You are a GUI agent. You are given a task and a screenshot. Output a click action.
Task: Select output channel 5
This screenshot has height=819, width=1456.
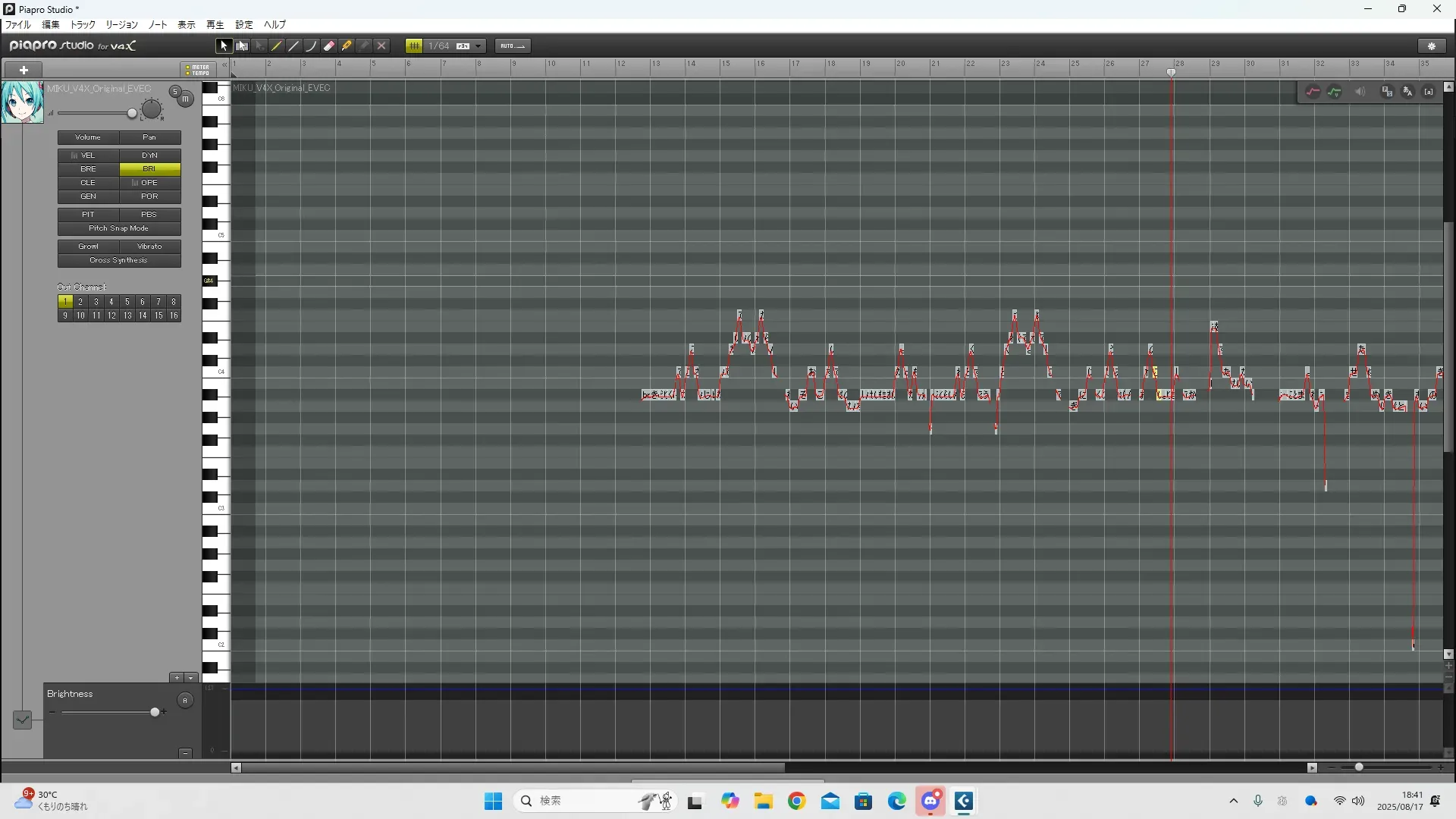click(127, 302)
